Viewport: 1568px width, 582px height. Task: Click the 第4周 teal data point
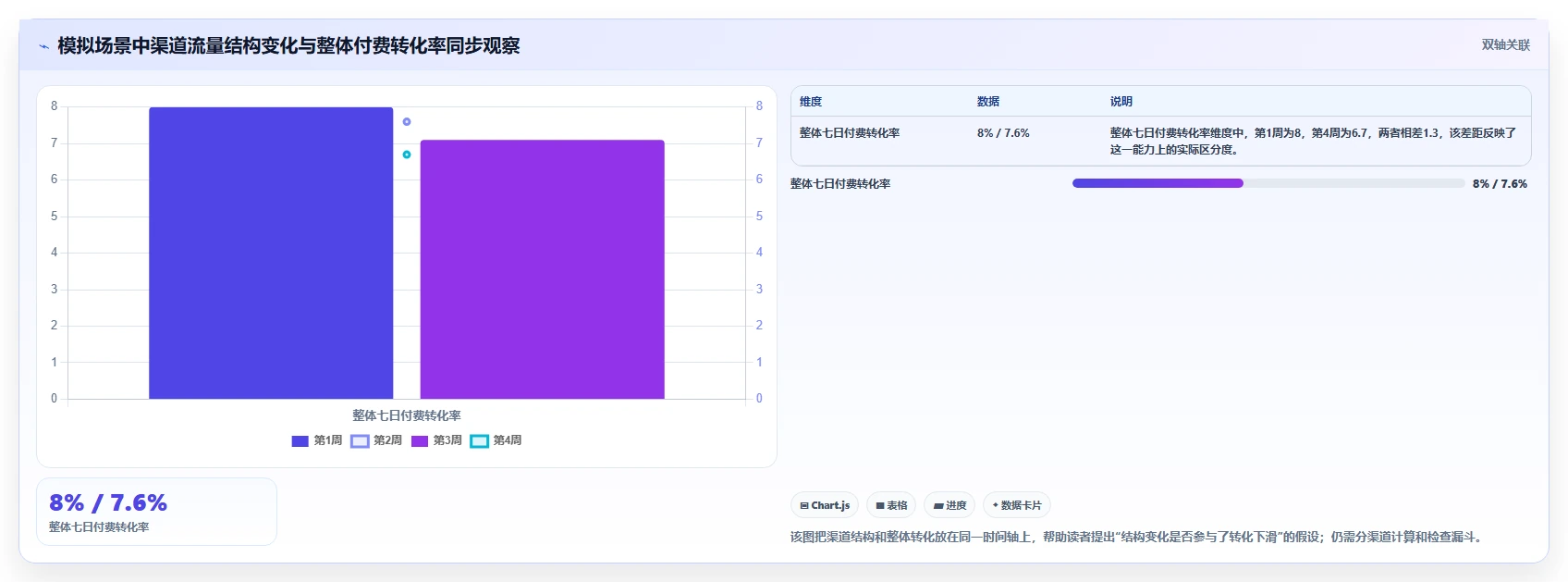point(407,155)
